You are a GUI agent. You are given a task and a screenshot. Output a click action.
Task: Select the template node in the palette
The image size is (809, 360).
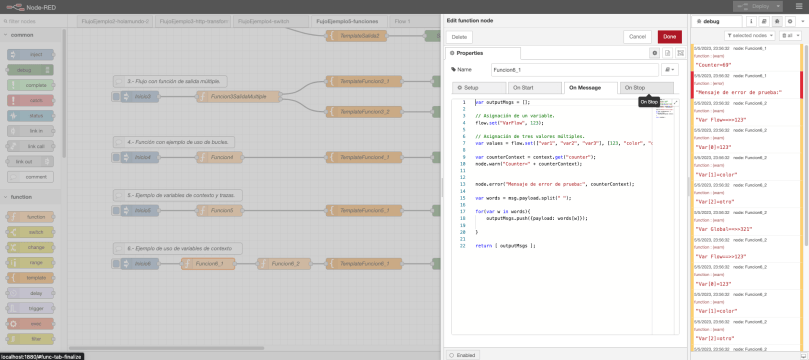tap(31, 278)
